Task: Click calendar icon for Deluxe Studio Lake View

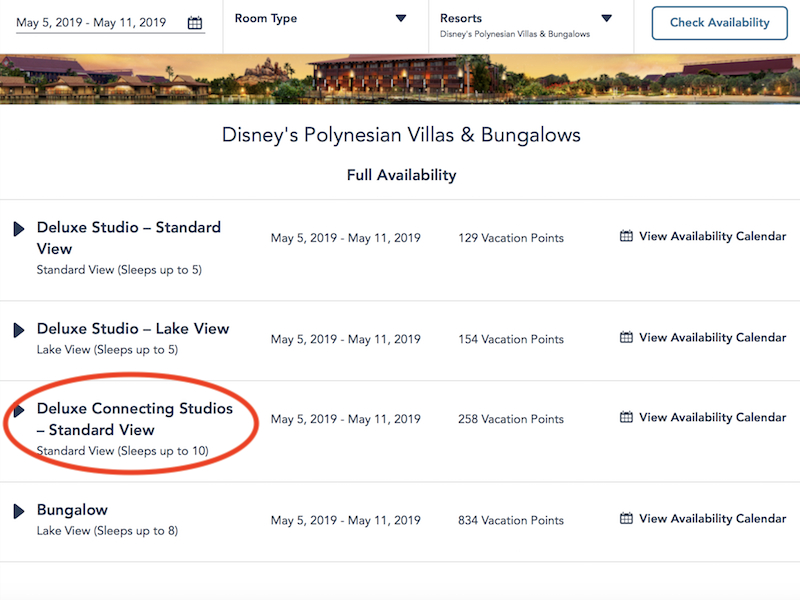Action: (x=626, y=337)
